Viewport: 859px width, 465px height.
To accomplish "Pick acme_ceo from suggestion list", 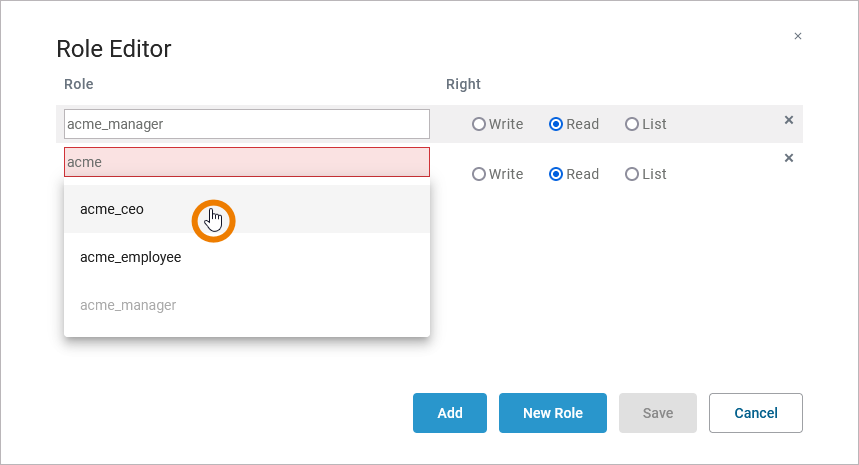I will [112, 209].
